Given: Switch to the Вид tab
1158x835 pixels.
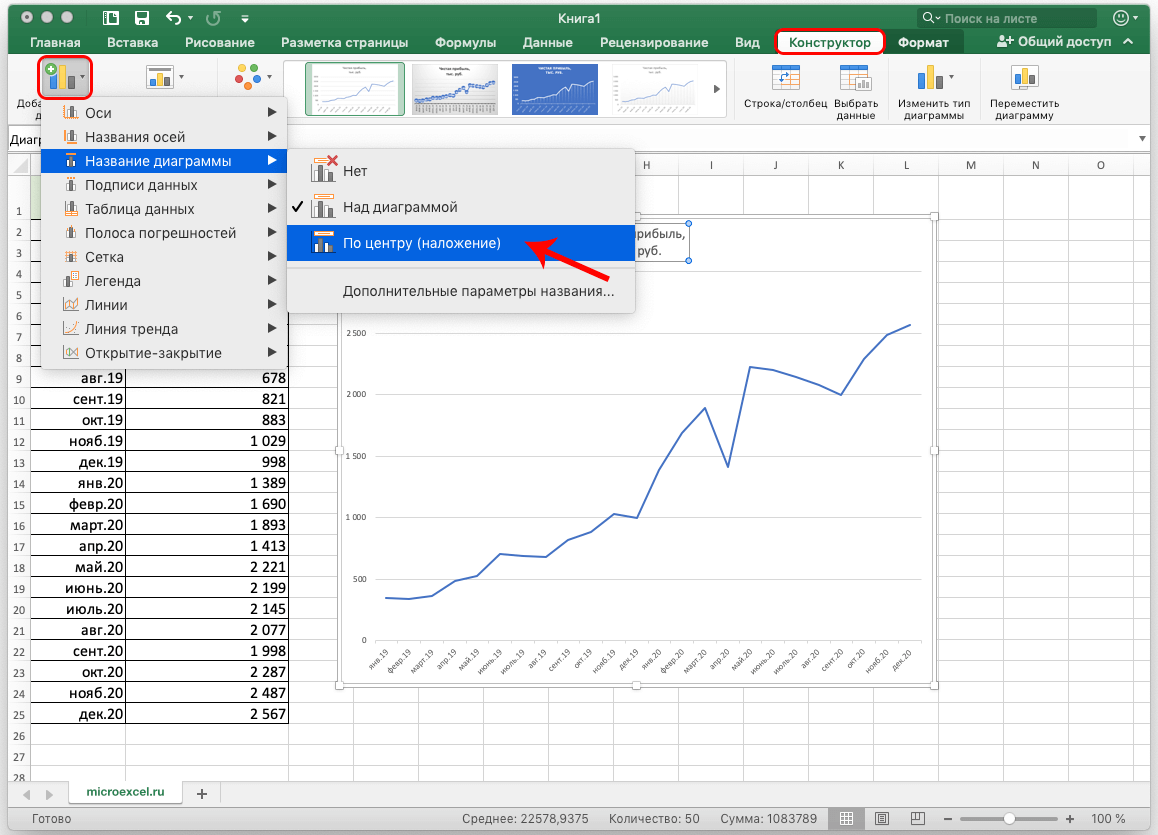Looking at the screenshot, I should click(x=747, y=42).
